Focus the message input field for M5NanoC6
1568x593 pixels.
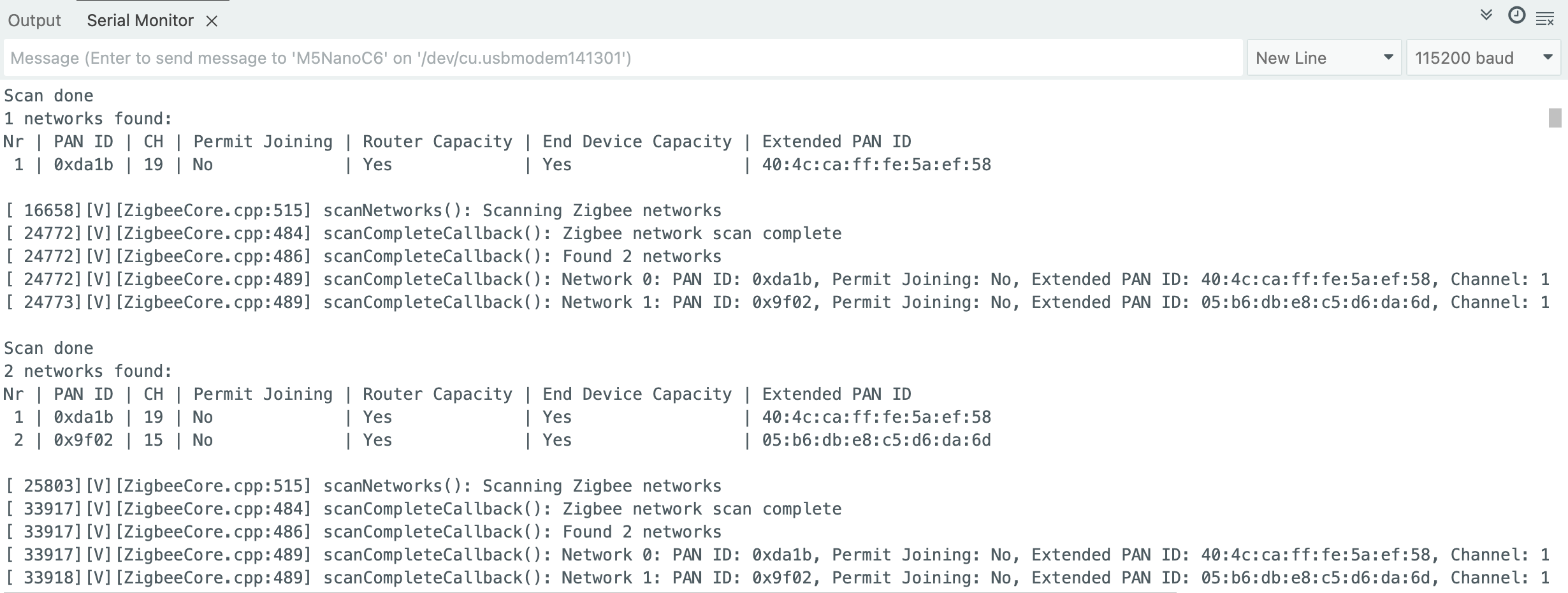pos(621,58)
